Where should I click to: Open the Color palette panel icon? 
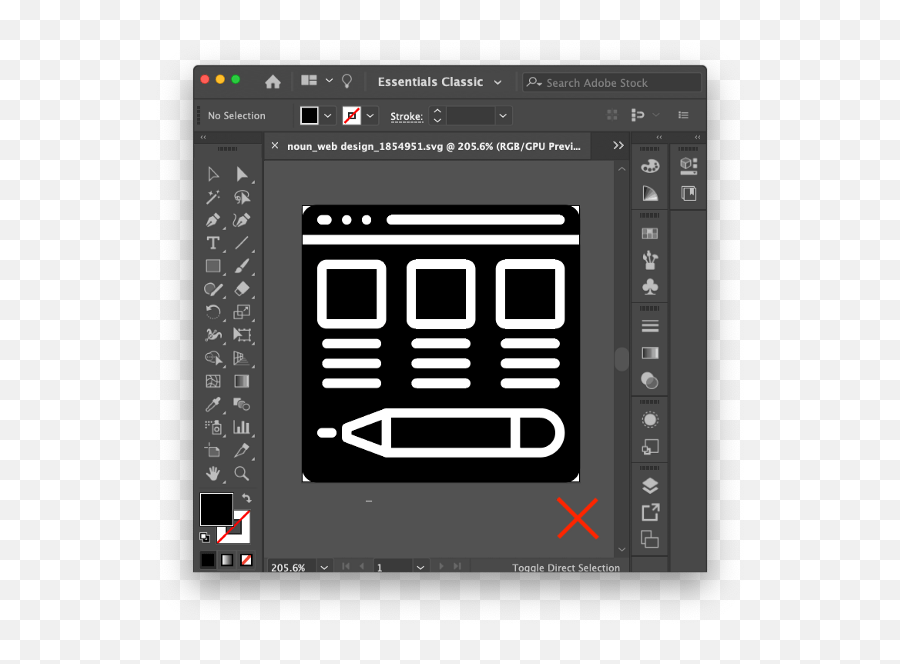click(650, 166)
